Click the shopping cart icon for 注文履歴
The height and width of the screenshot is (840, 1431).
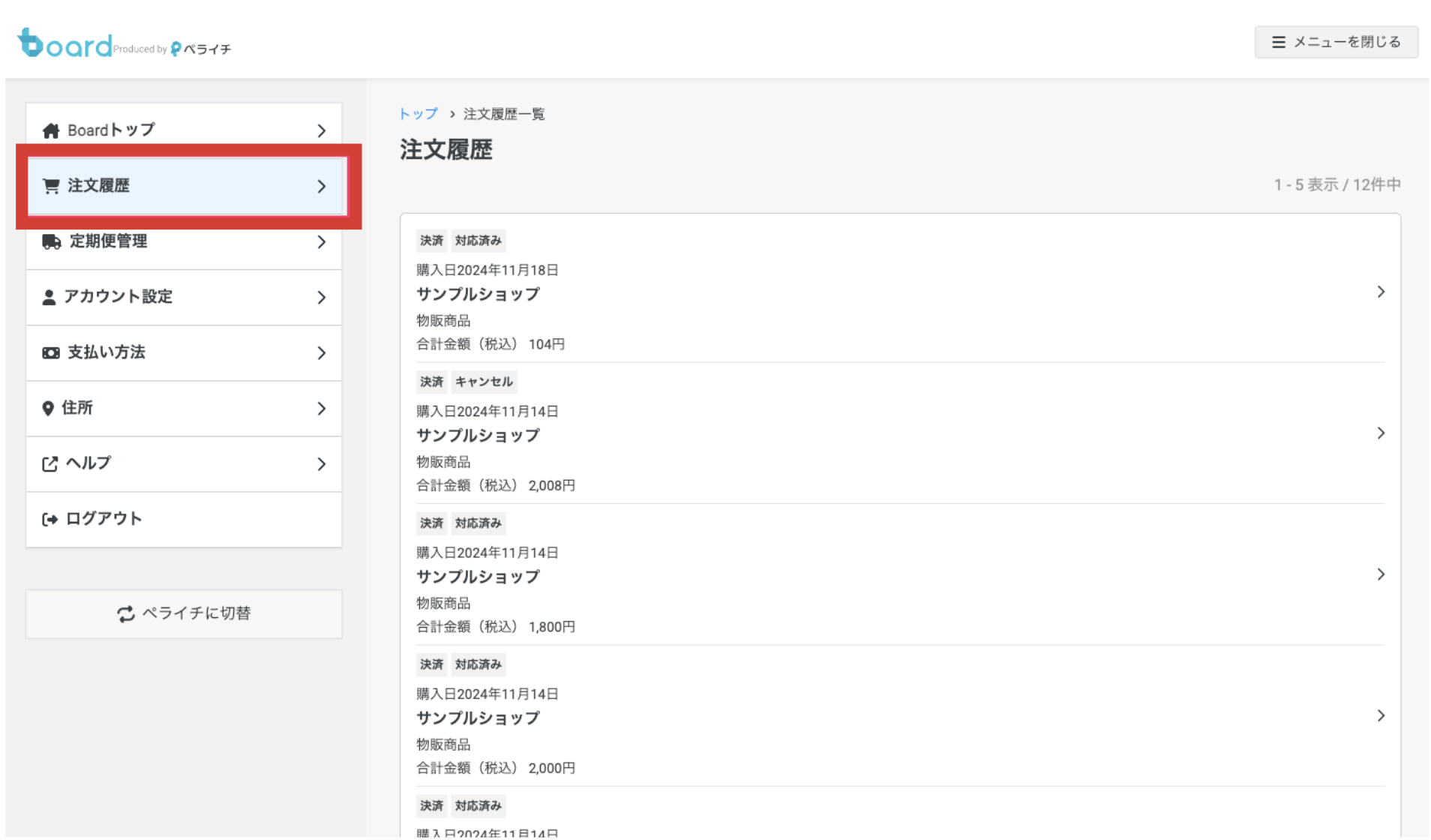coord(51,186)
